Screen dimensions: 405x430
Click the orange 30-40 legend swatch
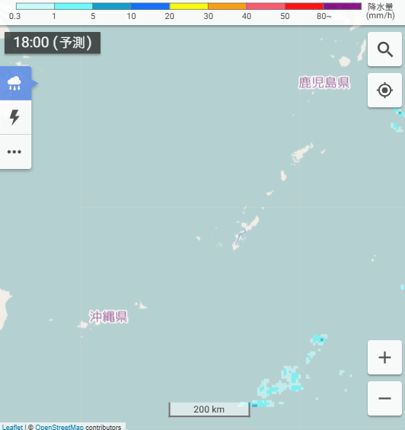227,6
